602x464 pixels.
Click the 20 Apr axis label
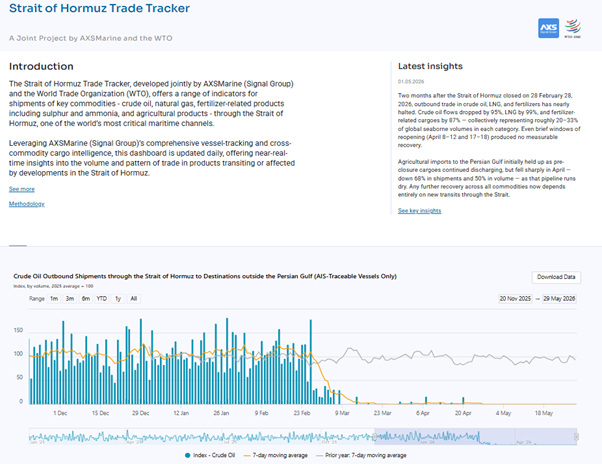(463, 413)
